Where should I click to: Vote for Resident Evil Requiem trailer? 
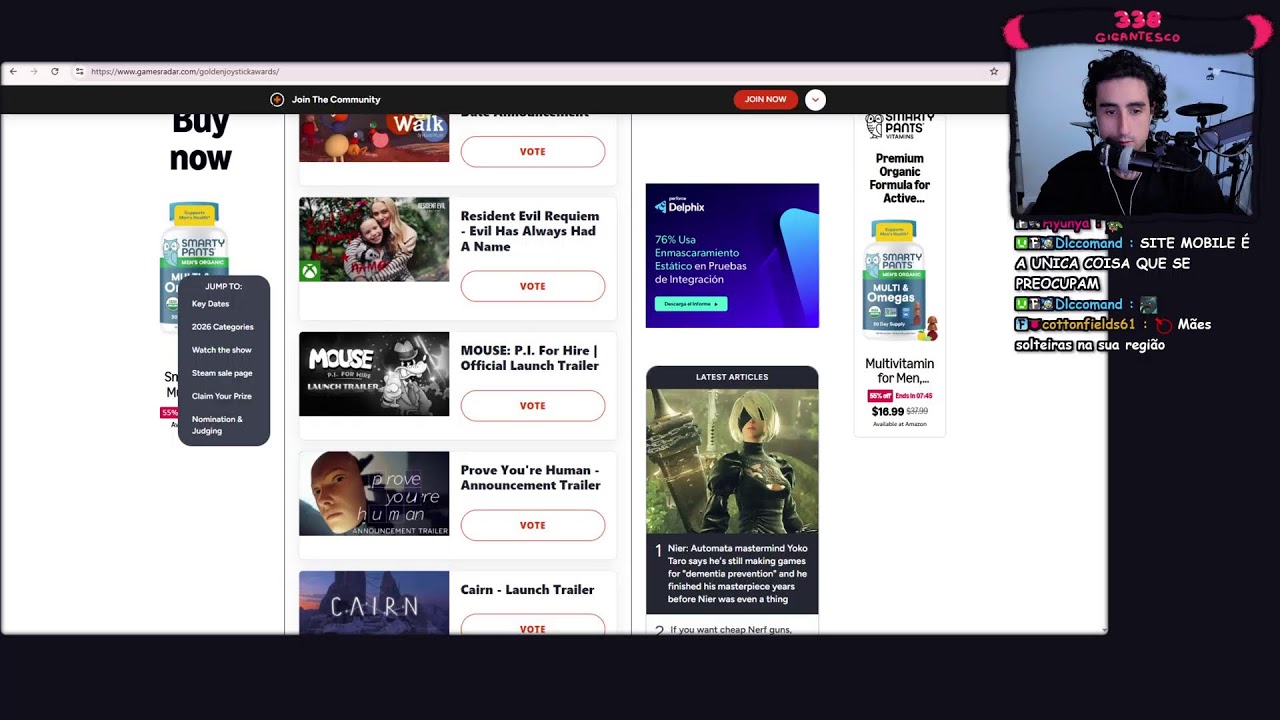point(533,286)
